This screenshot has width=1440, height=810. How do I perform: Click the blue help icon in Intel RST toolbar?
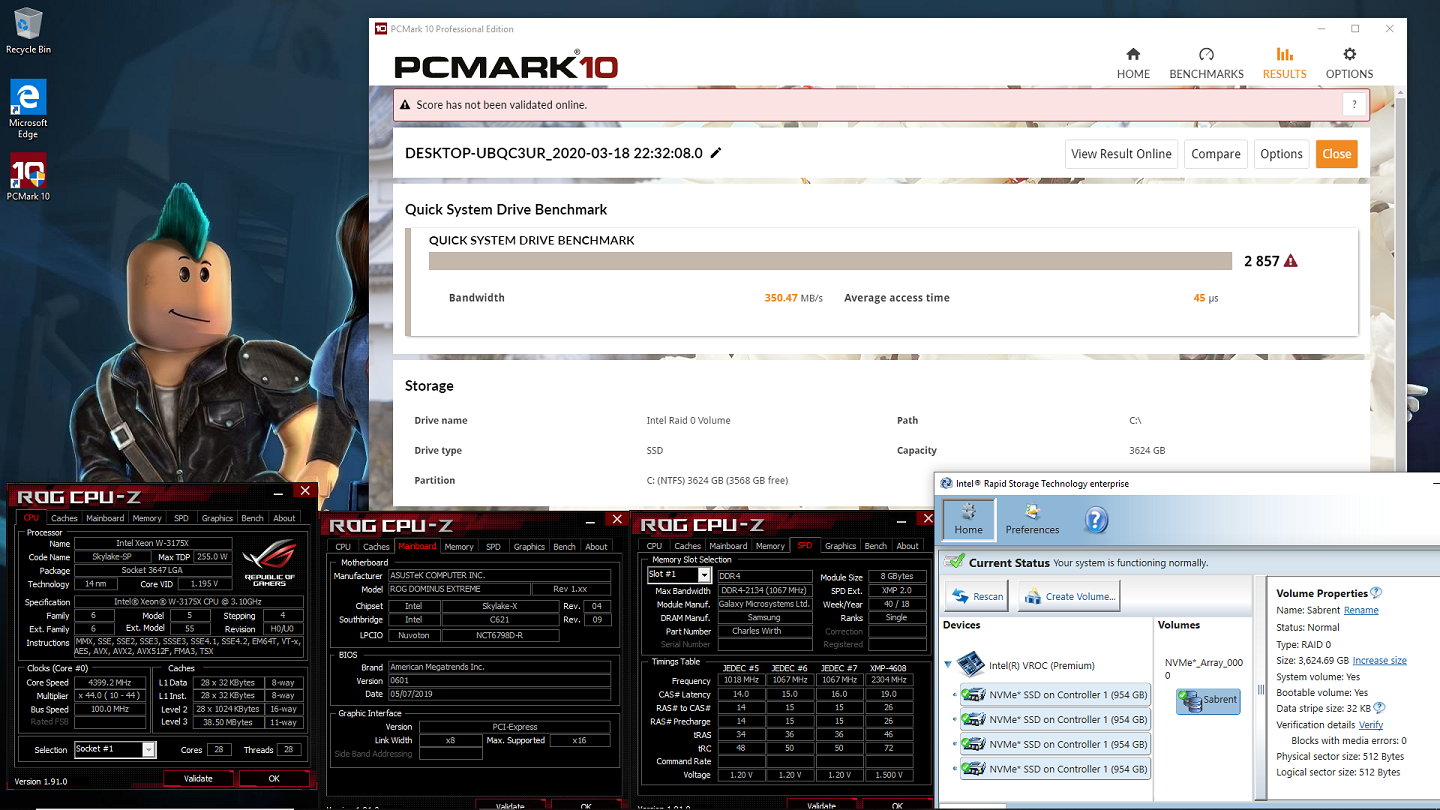point(1096,520)
